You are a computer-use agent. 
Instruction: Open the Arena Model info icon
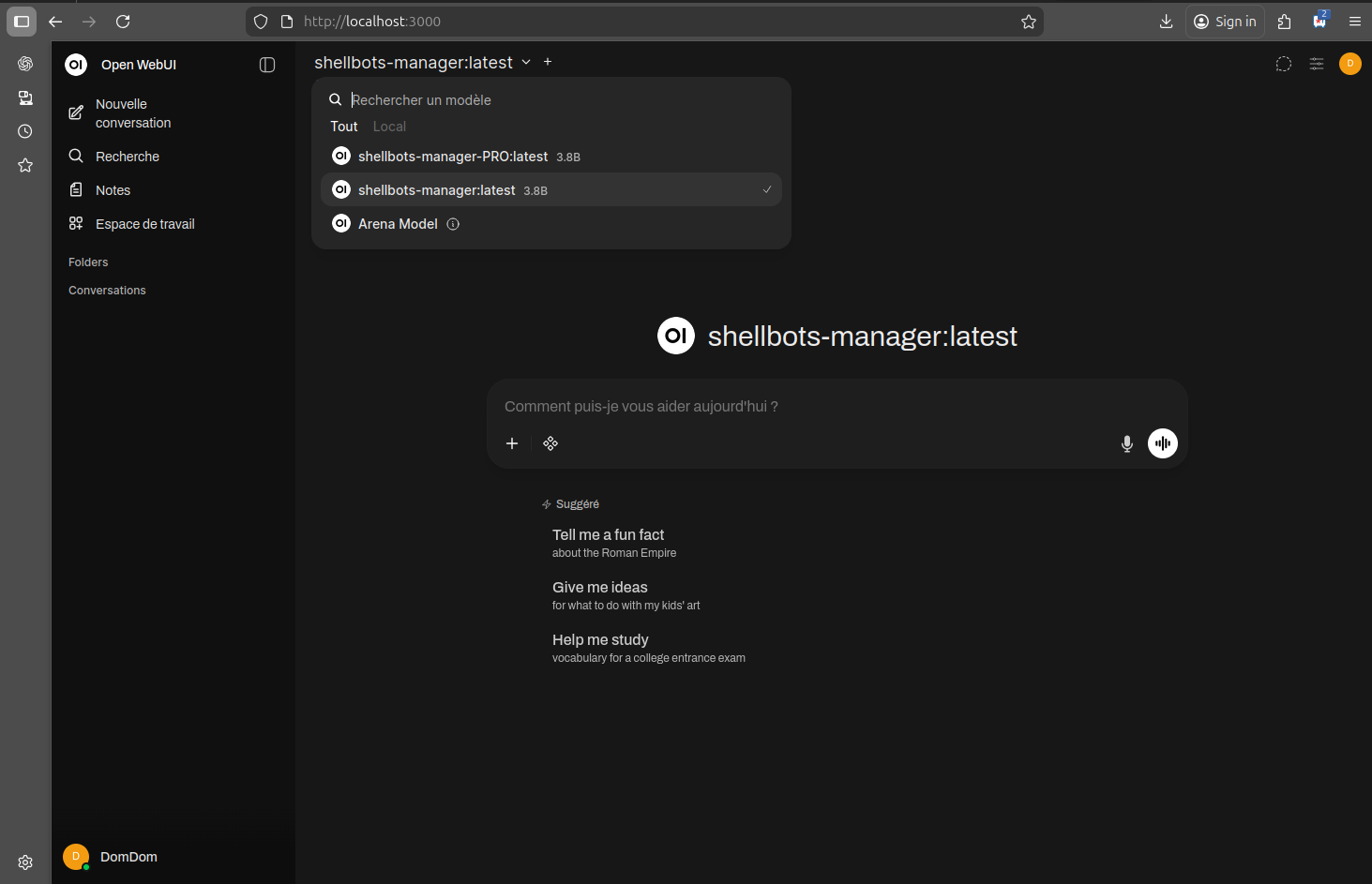(x=453, y=224)
